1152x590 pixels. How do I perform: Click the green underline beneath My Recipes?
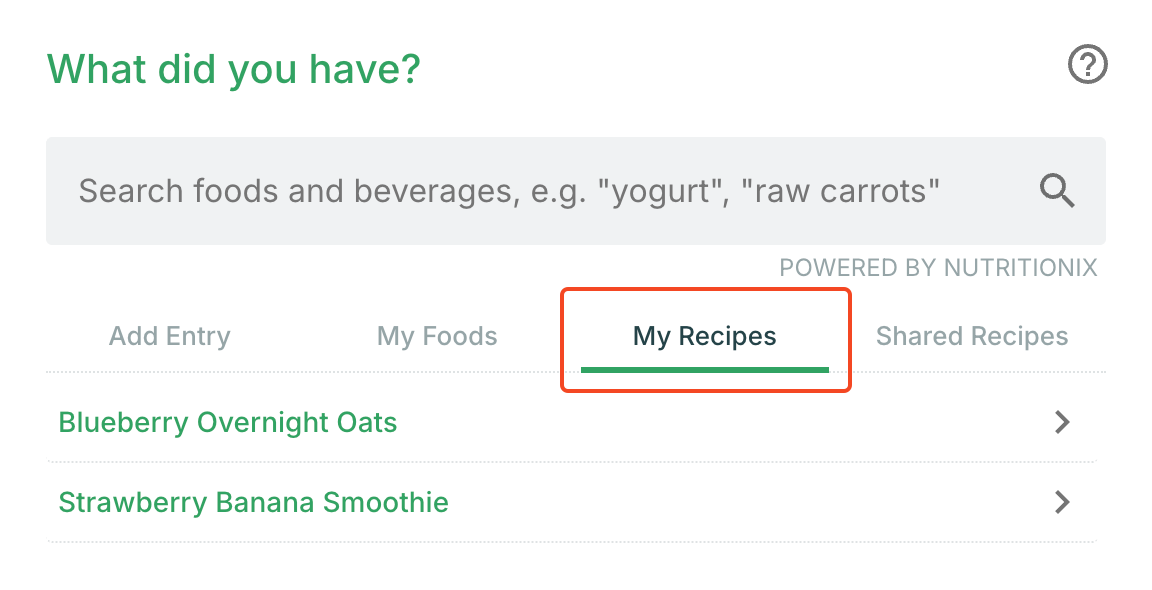pos(705,369)
